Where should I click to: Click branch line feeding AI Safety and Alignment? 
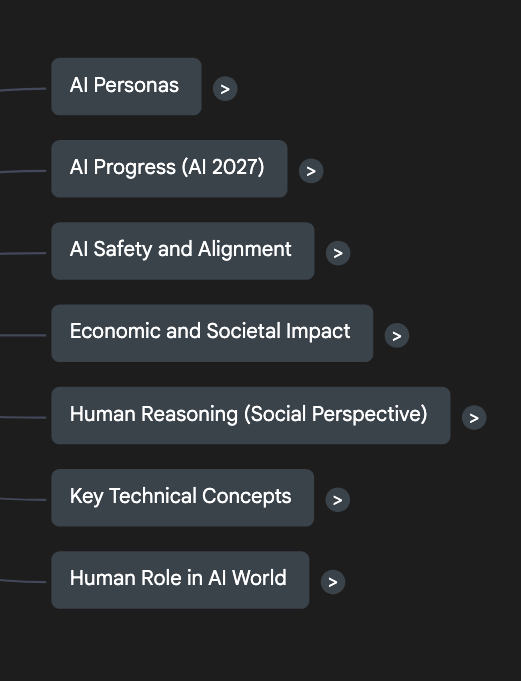23,253
